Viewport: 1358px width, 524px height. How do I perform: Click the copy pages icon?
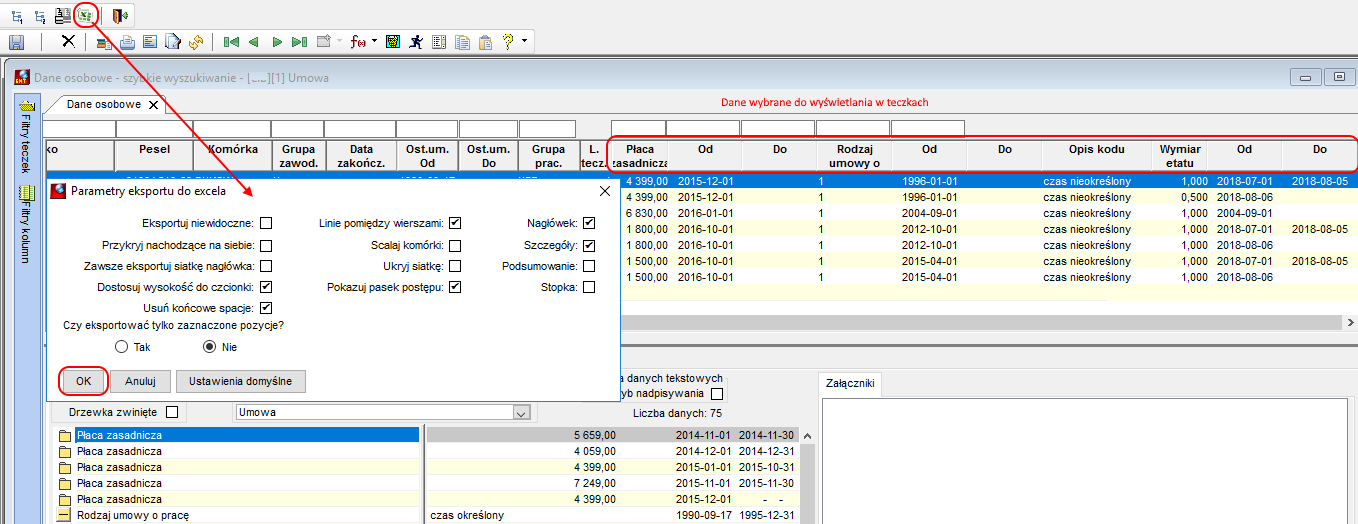[x=462, y=42]
